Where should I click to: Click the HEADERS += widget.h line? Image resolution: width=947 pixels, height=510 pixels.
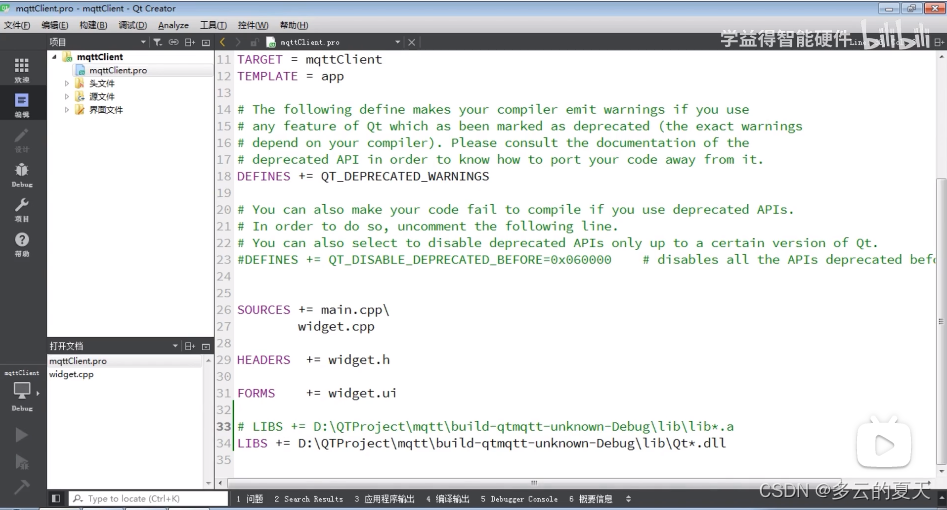313,360
